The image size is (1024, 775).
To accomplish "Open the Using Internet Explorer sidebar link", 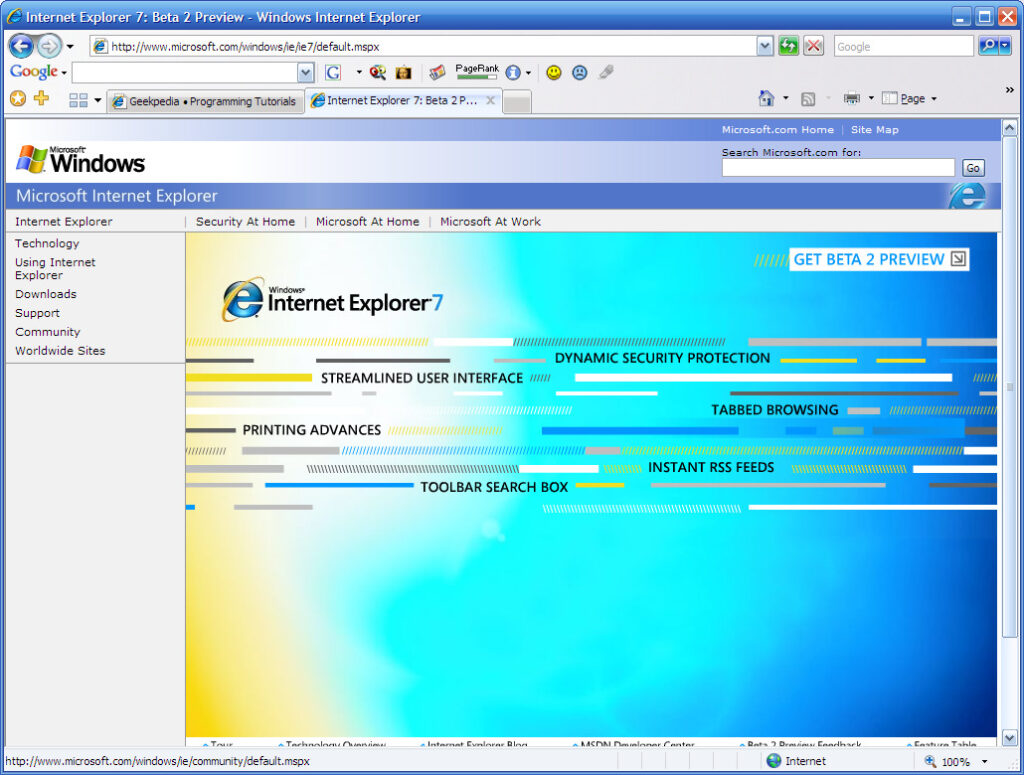I will pos(56,268).
